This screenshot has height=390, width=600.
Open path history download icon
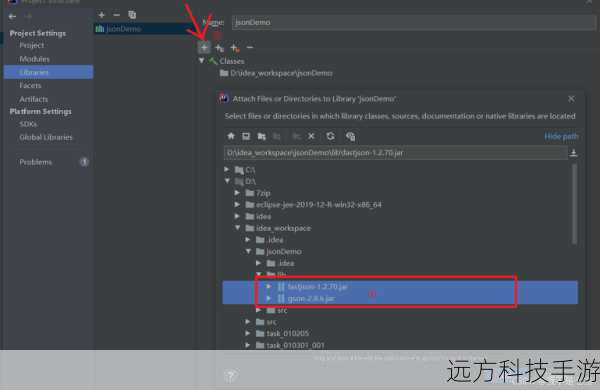click(x=573, y=153)
